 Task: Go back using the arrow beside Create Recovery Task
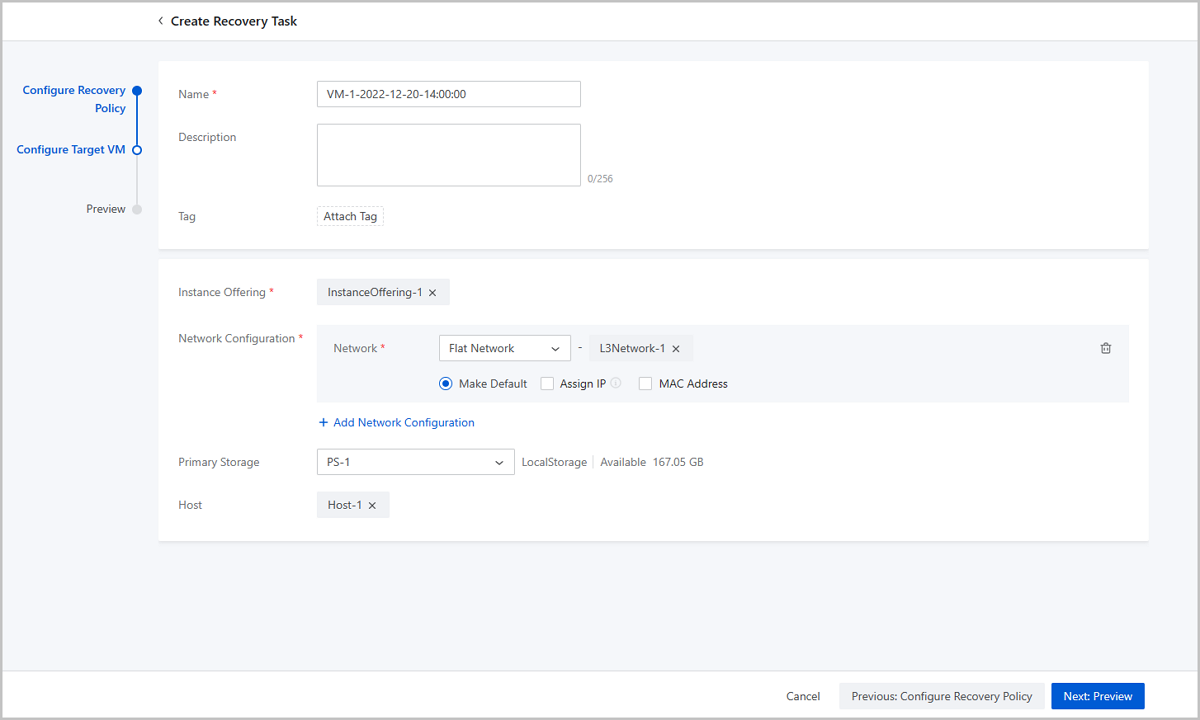160,20
